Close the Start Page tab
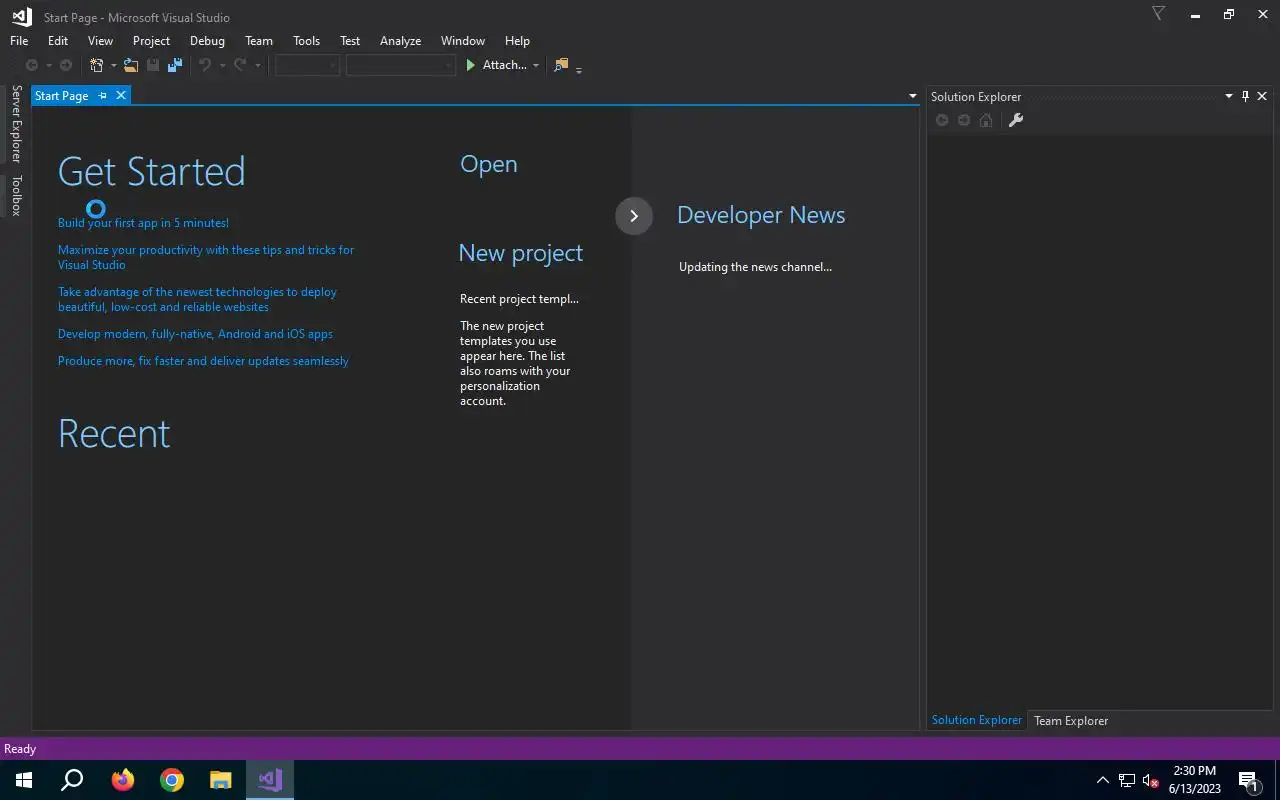The image size is (1280, 800). point(121,95)
